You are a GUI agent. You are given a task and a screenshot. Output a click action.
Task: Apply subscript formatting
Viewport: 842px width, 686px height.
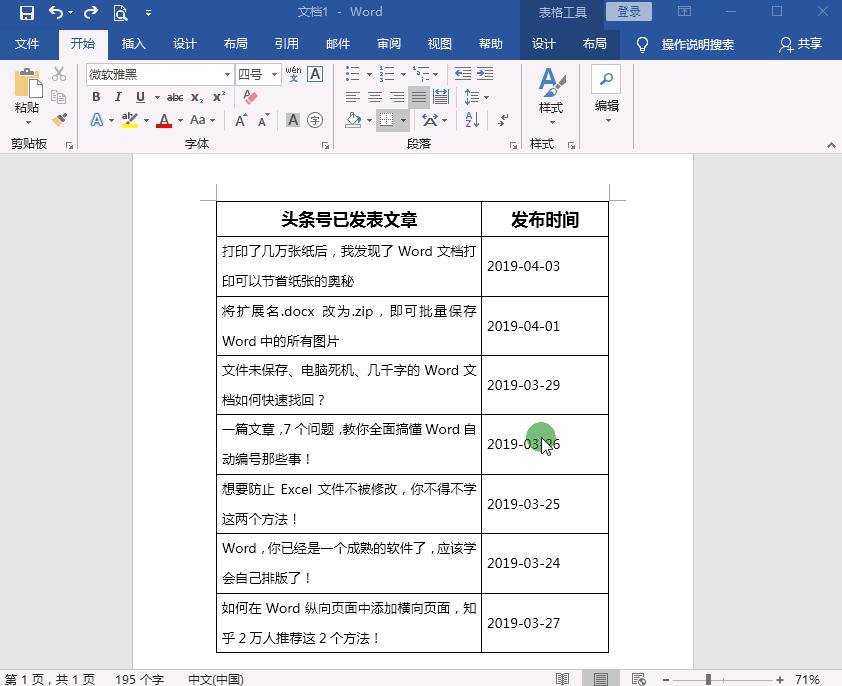[195, 97]
